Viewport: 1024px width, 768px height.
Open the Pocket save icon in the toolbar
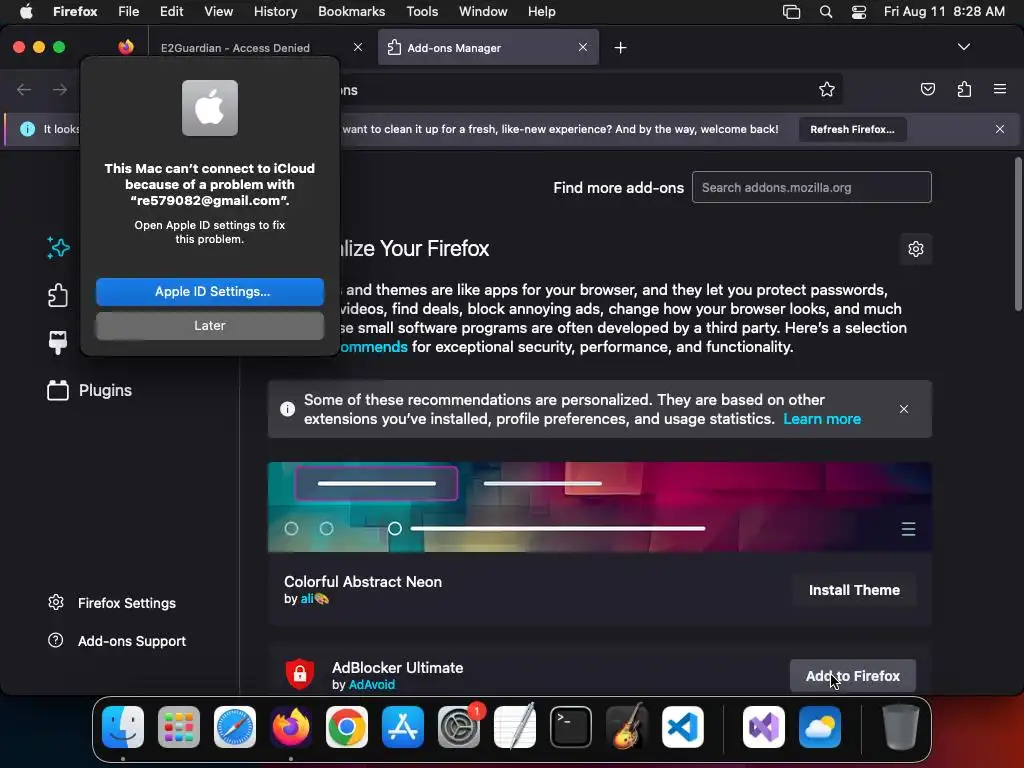927,89
